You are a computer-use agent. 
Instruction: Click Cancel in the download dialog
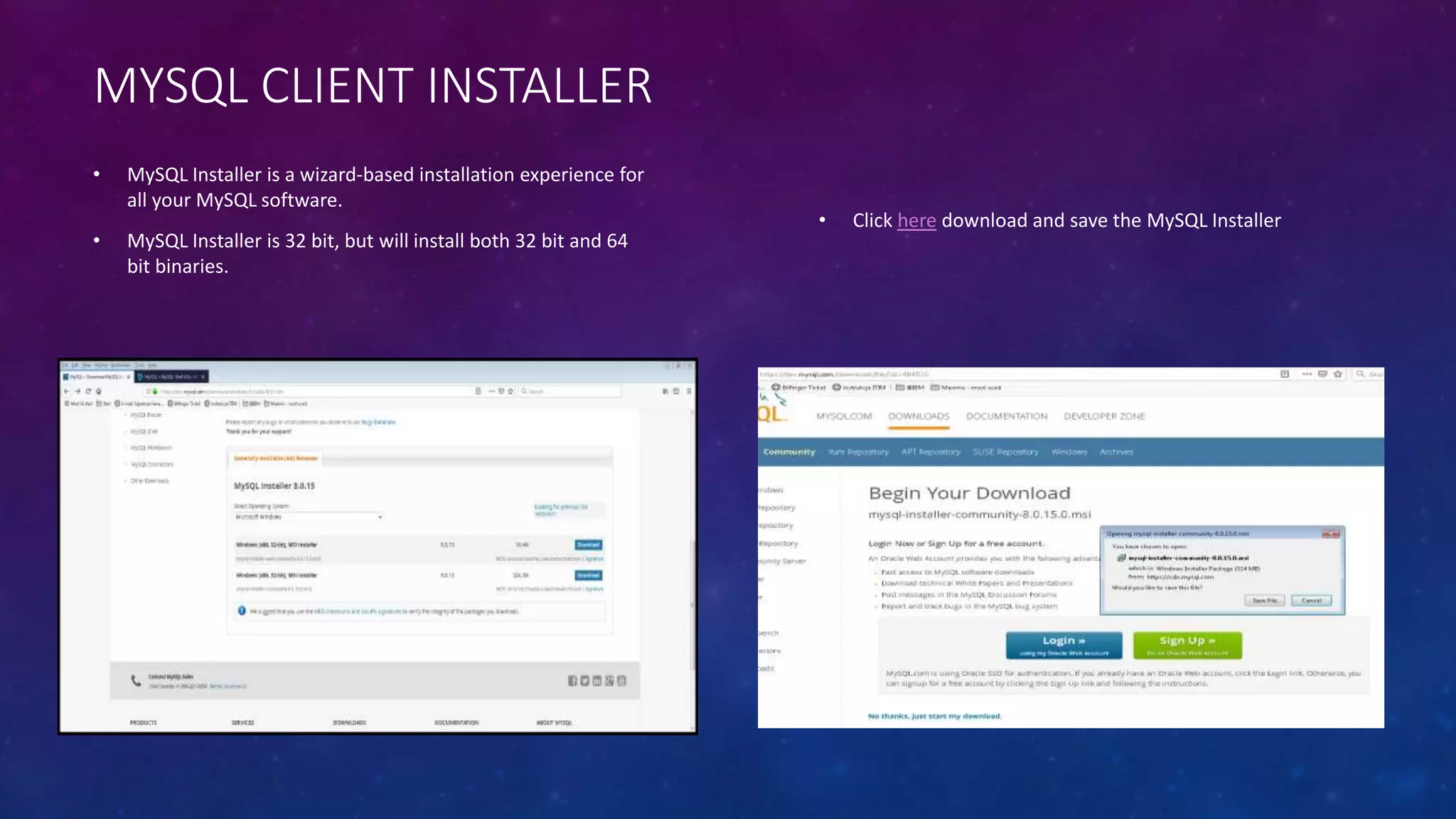(1311, 601)
